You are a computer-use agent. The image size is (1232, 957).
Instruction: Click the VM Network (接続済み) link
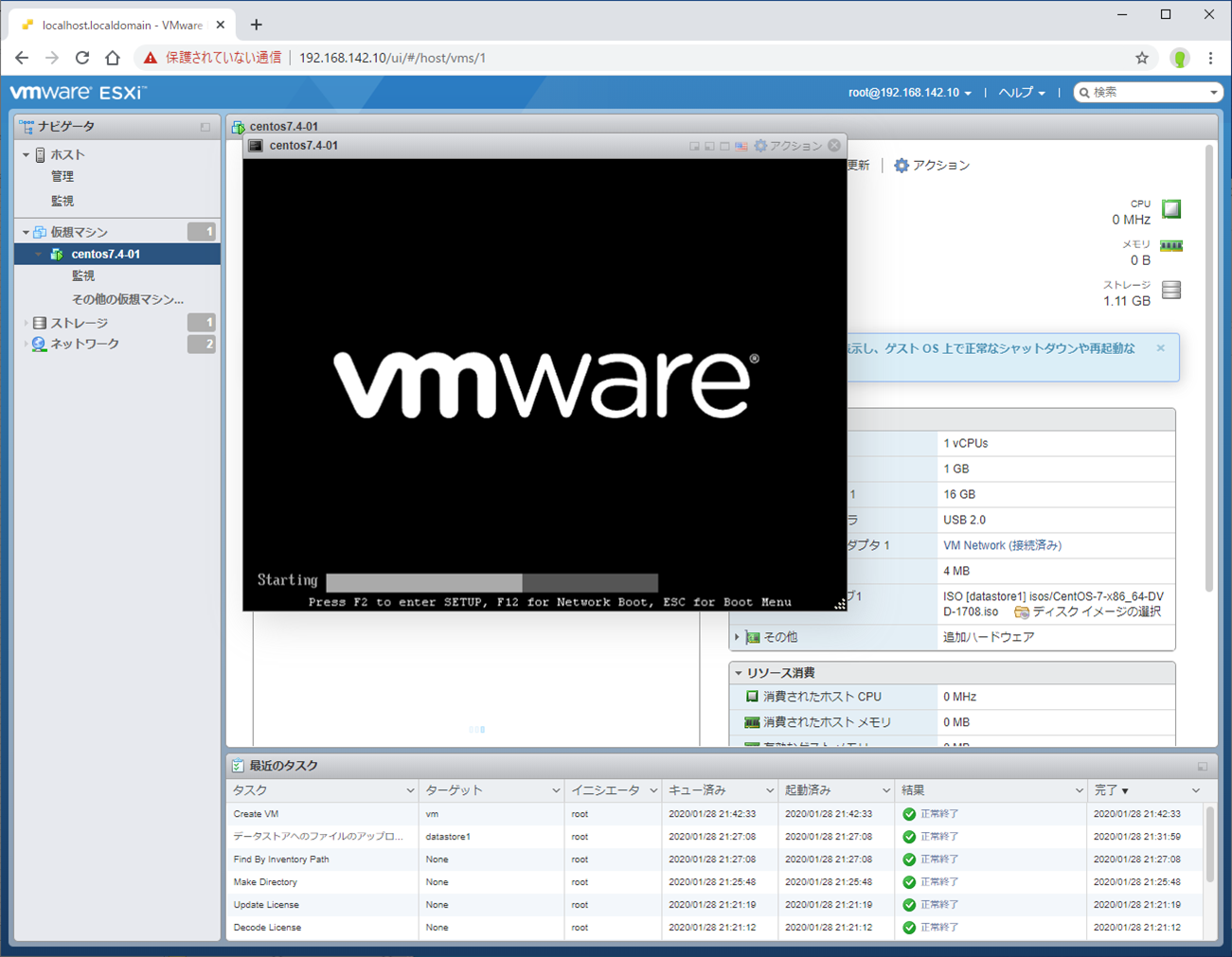pos(1002,546)
